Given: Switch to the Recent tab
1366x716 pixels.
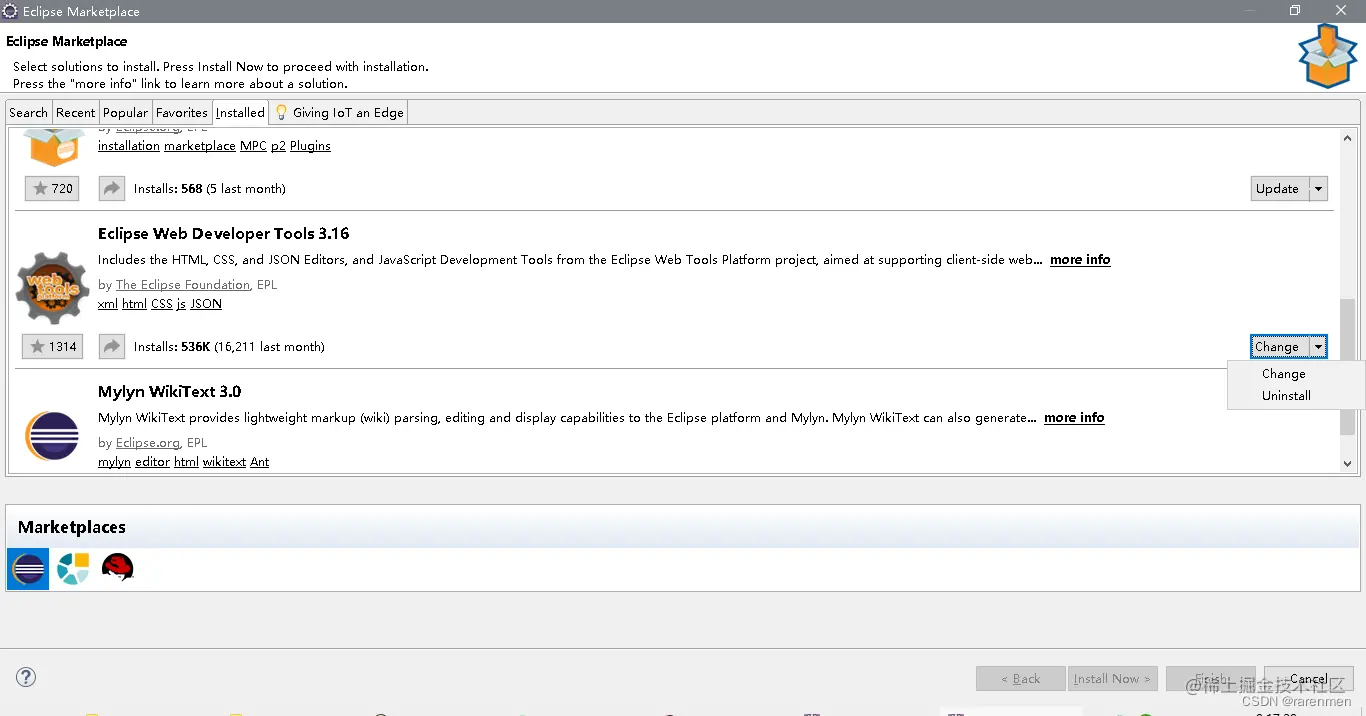Looking at the screenshot, I should tap(76, 113).
